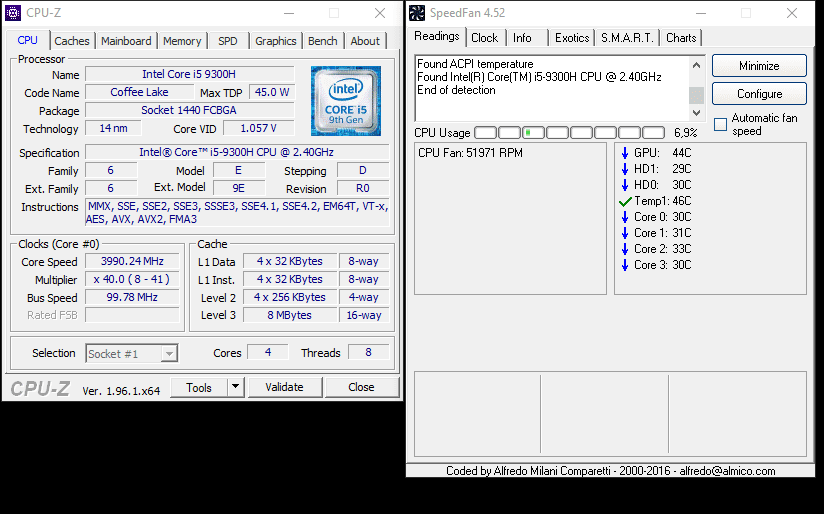
Task: Click the Minimize button in SpeedFan
Action: click(759, 66)
